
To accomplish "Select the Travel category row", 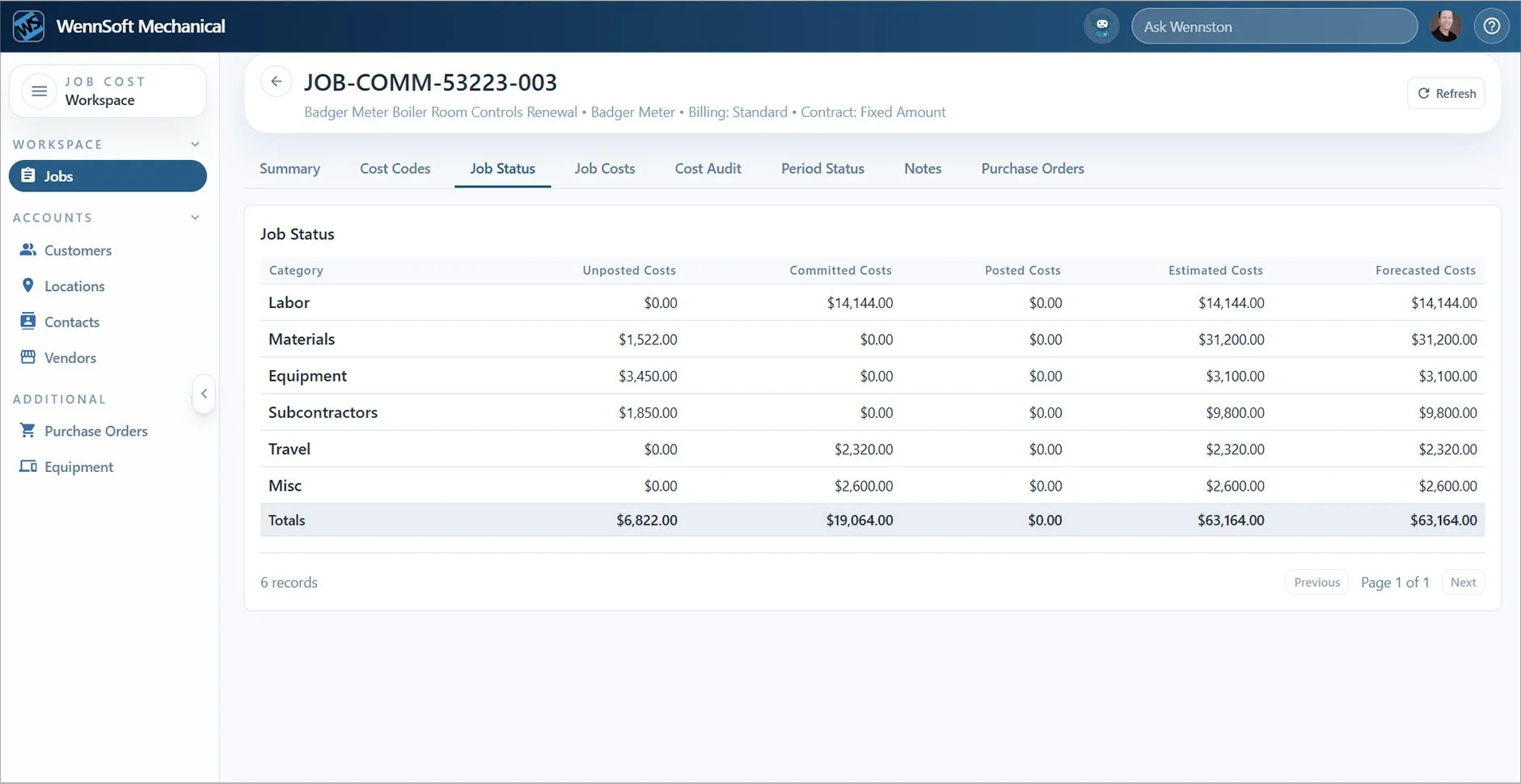I will pyautogui.click(x=872, y=449).
